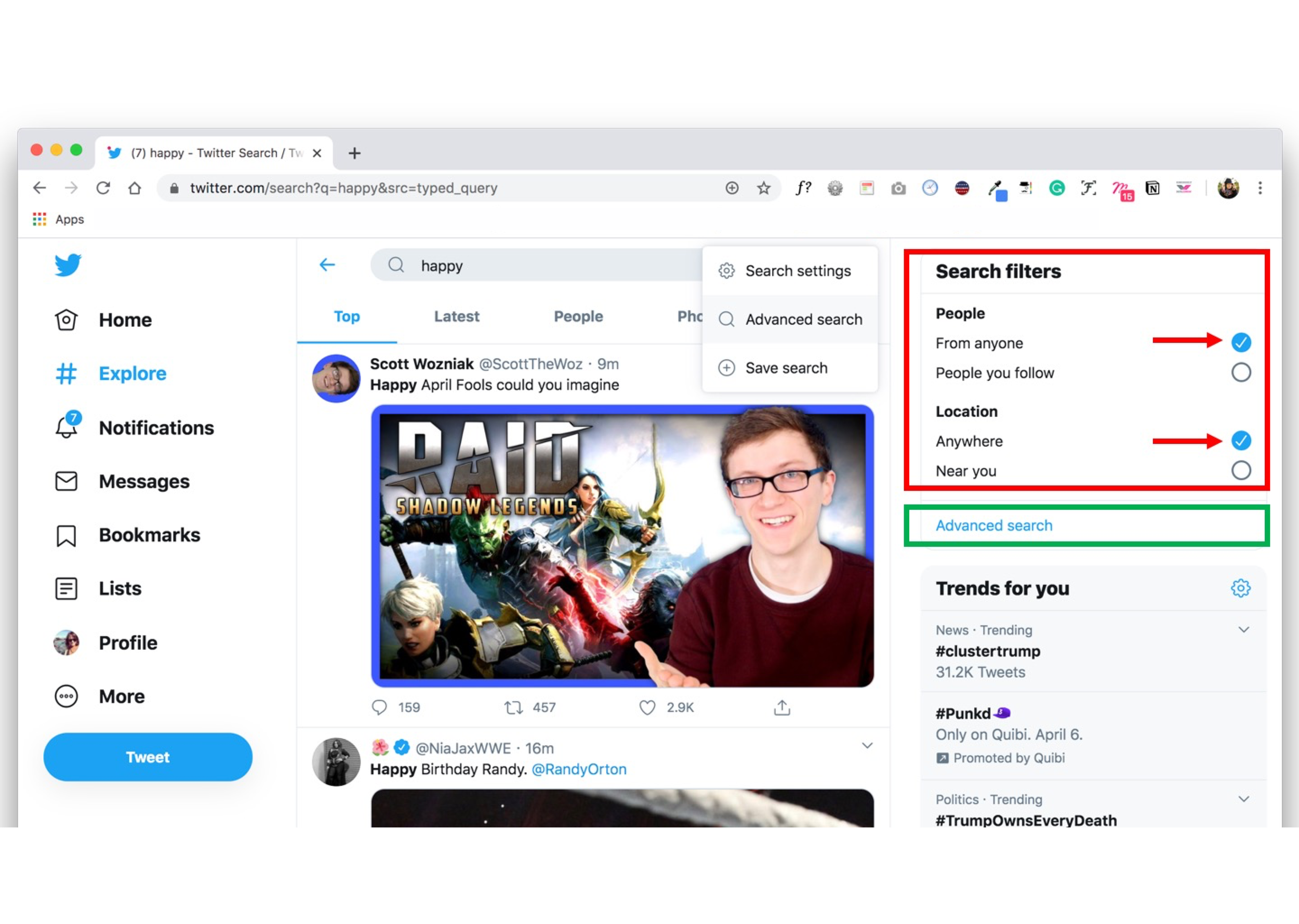The width and height of the screenshot is (1299, 924).
Task: Click the search field containing happy
Action: [x=537, y=265]
